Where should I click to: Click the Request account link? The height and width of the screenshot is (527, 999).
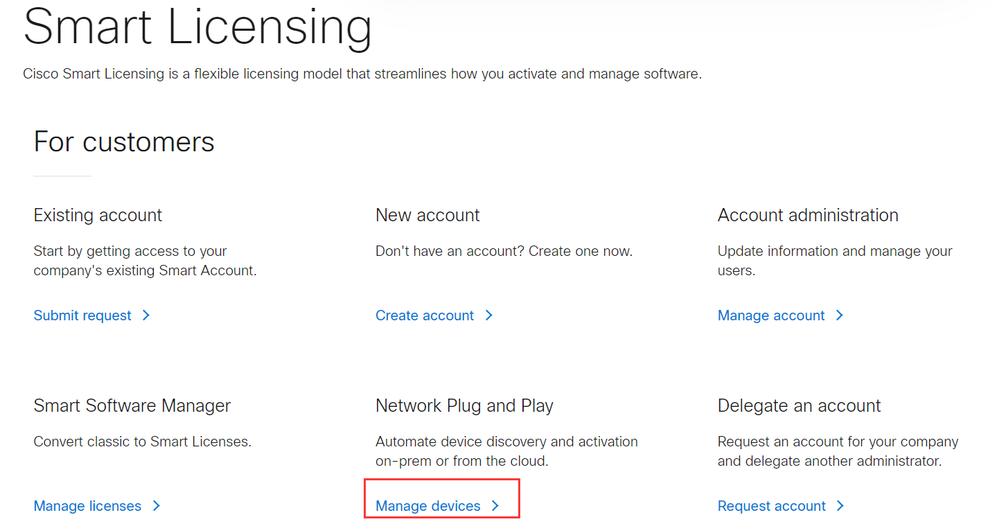click(772, 506)
